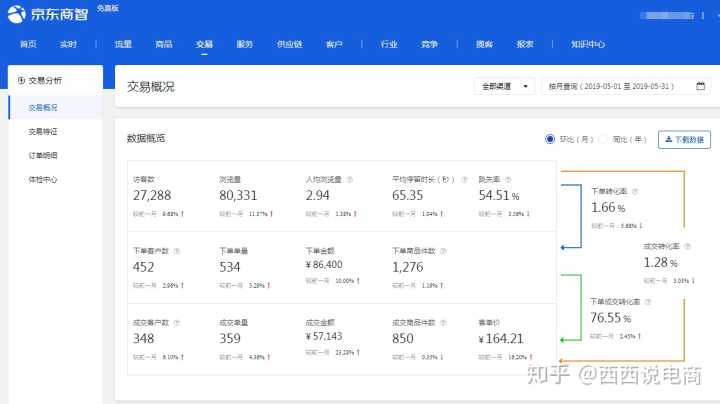Open the 按月查询 date range picker
Viewport: 720px width, 404px height.
pyautogui.click(x=620, y=87)
